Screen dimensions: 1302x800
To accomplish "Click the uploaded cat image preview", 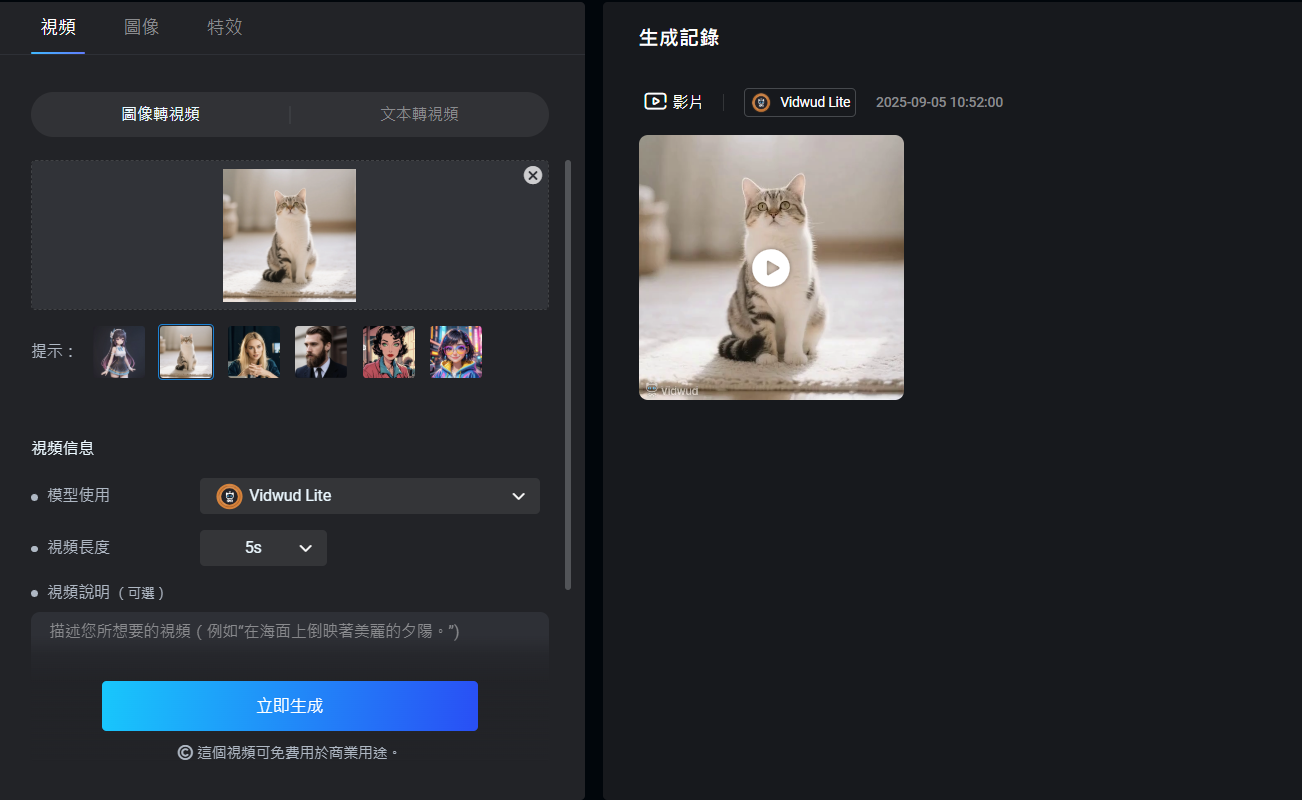I will pyautogui.click(x=289, y=235).
